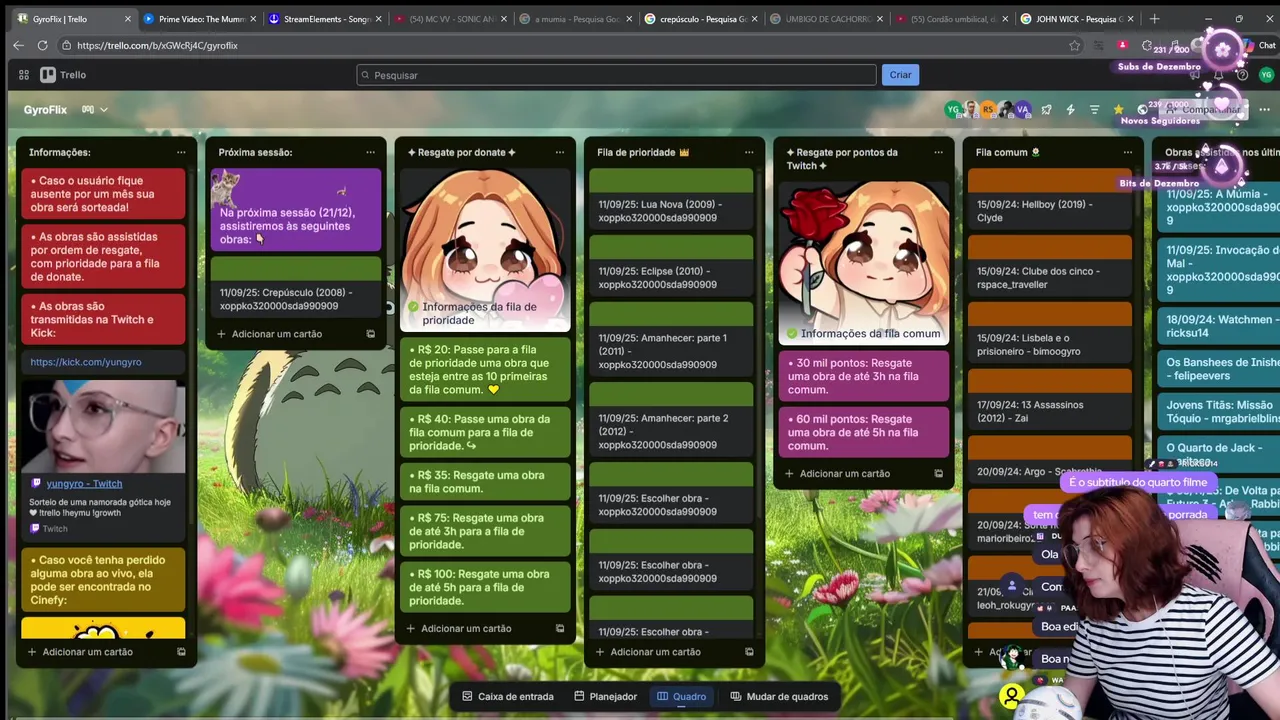Focus the Pesquisar search field
Image resolution: width=1280 pixels, height=720 pixels.
tap(616, 75)
